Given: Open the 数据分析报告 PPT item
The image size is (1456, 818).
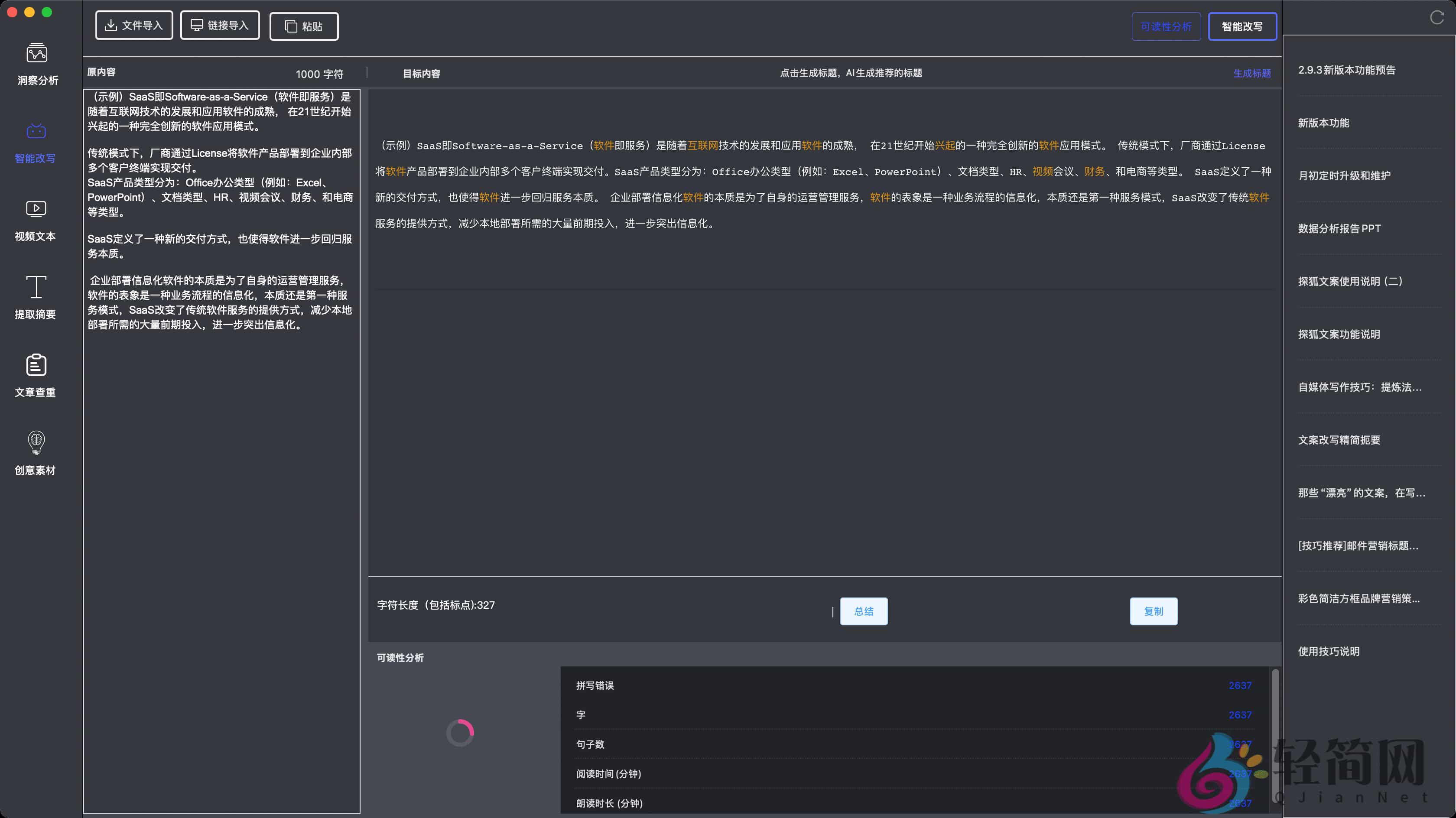Looking at the screenshot, I should click(1339, 228).
